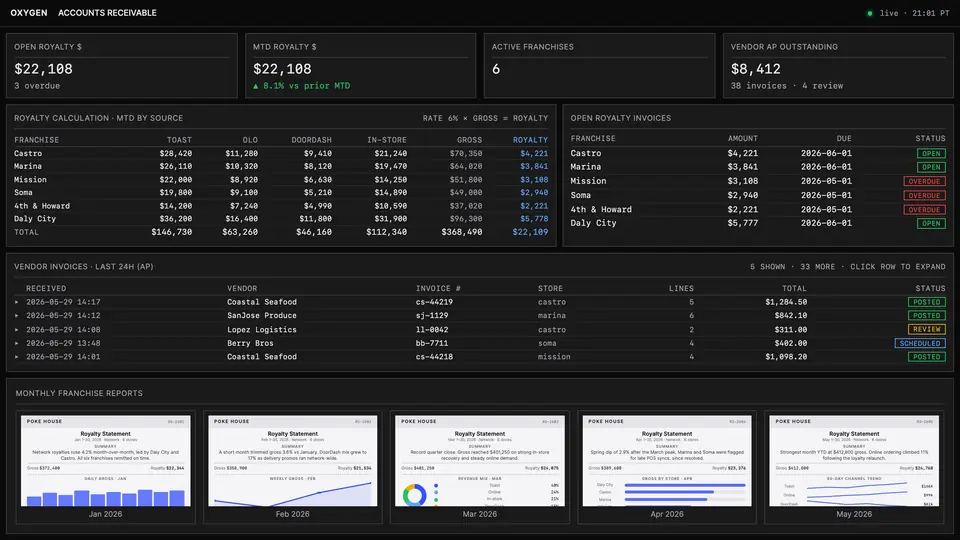Expand the Berry Bros bb-7711 row
The width and height of the screenshot is (960, 540).
point(480,343)
